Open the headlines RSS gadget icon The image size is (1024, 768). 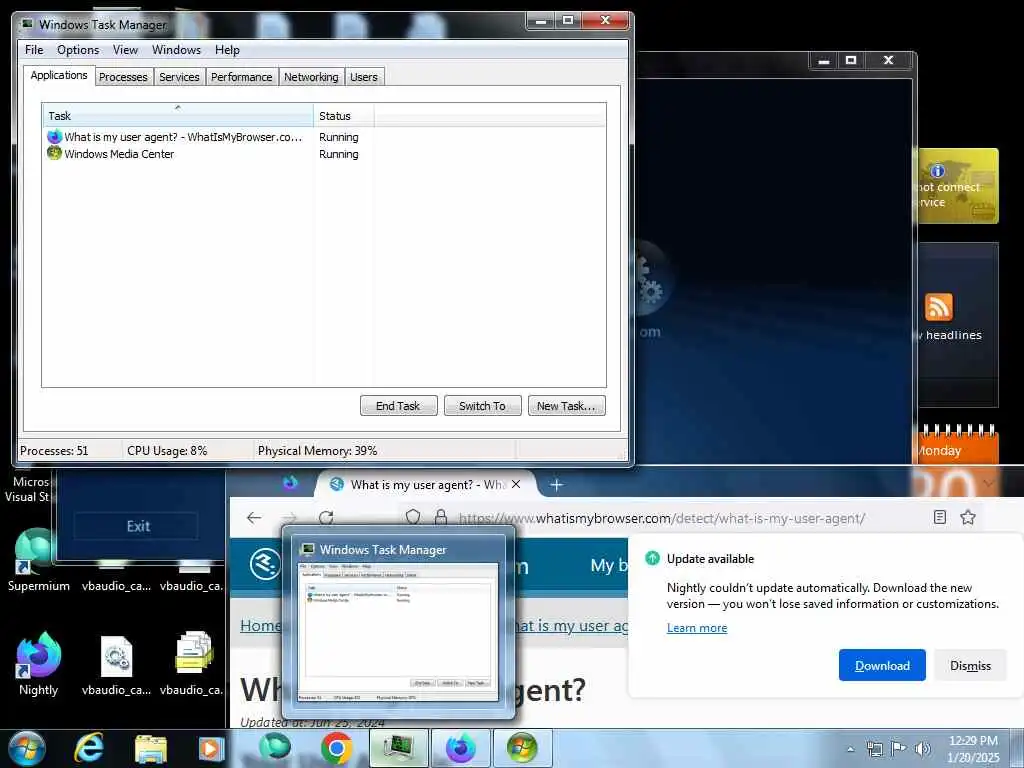pyautogui.click(x=938, y=307)
